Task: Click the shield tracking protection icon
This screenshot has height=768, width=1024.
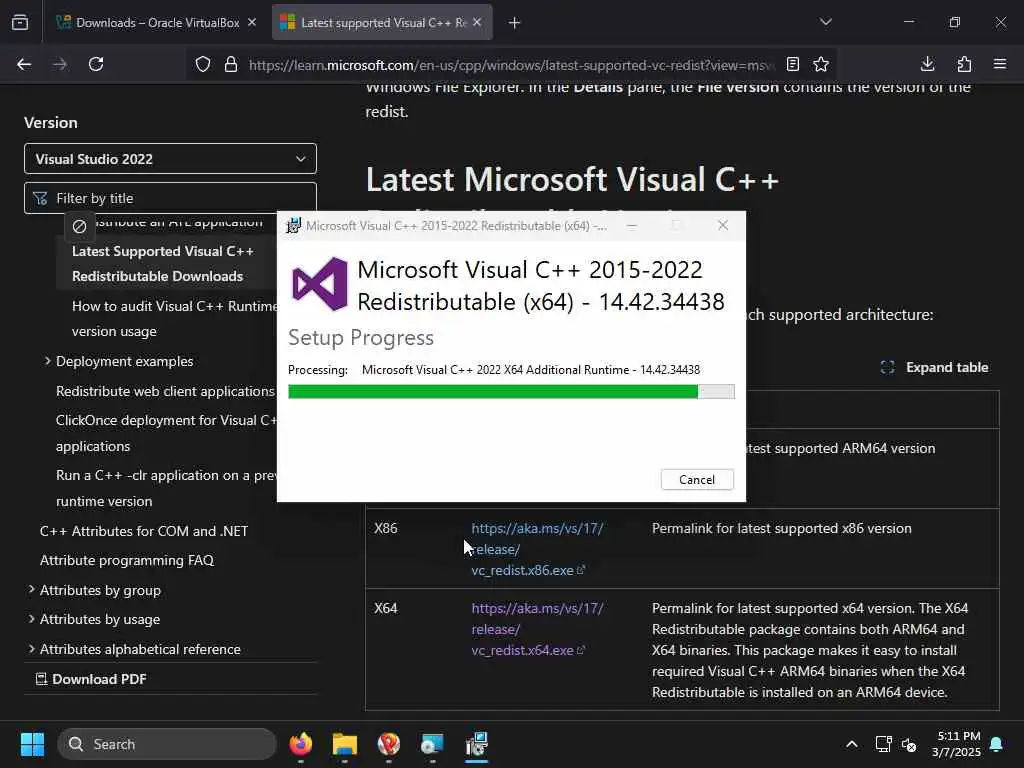Action: [x=203, y=65]
